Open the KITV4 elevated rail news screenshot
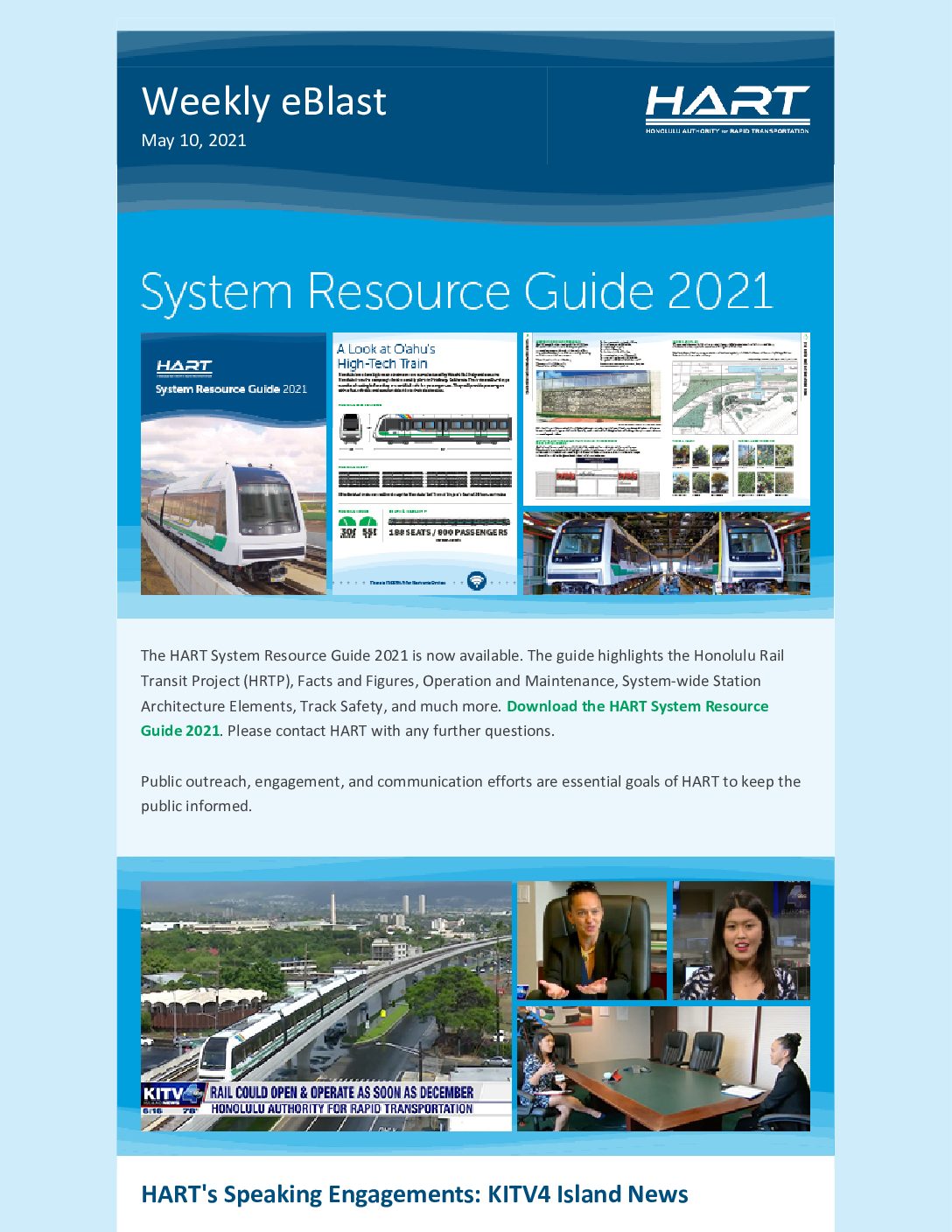952x1232 pixels. pos(326,1006)
